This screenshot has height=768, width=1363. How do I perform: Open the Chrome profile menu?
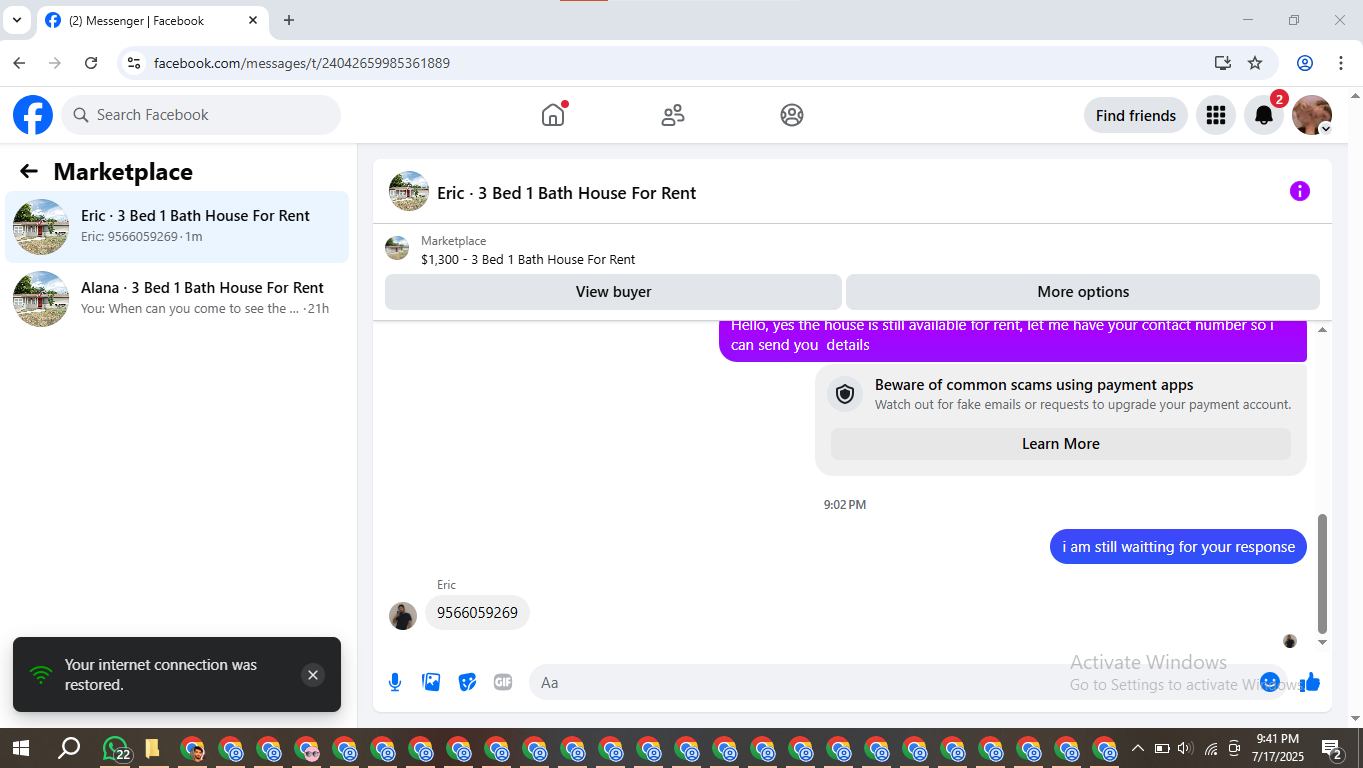coord(1305,63)
